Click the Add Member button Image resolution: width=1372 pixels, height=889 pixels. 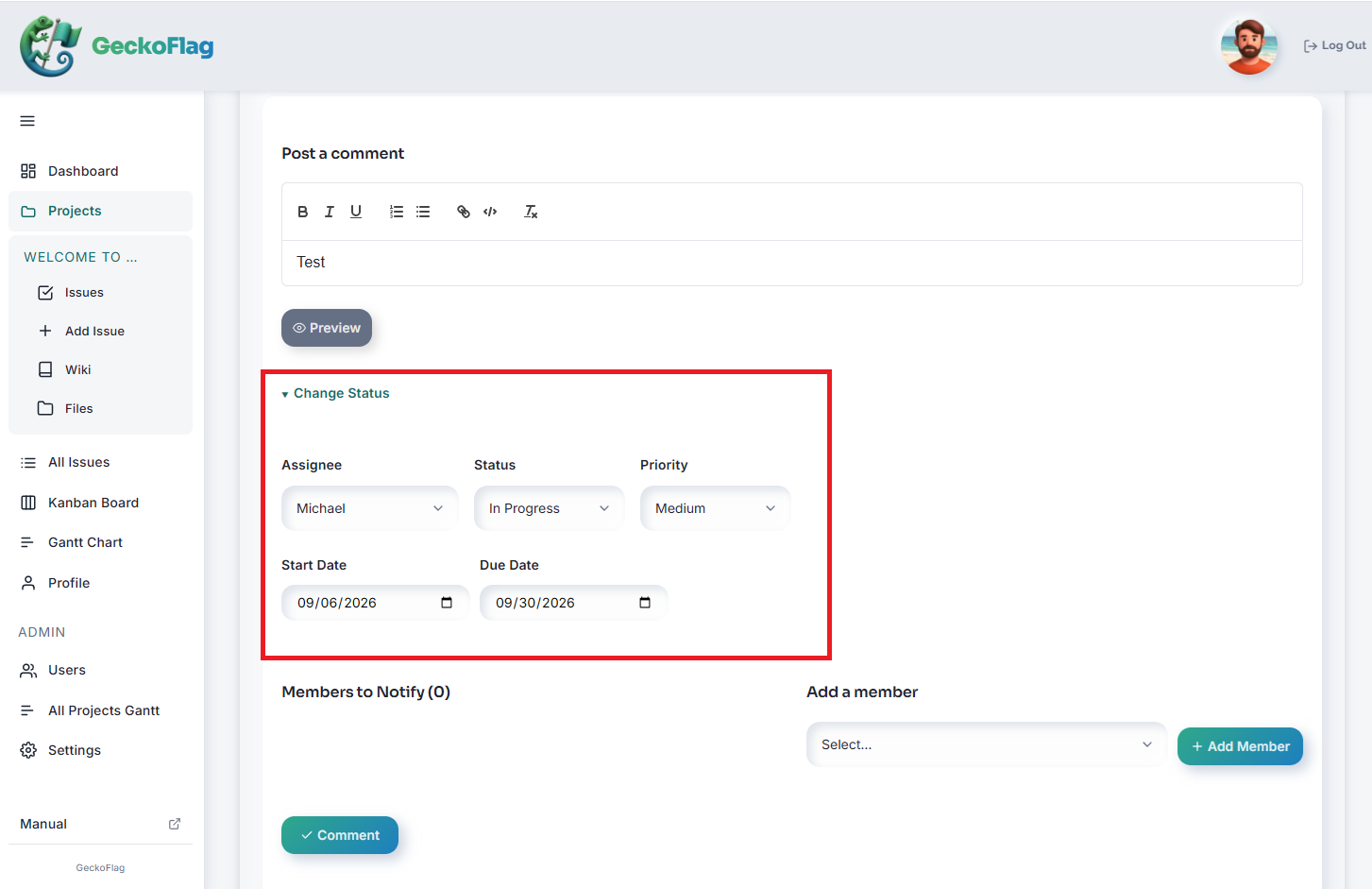[1240, 746]
